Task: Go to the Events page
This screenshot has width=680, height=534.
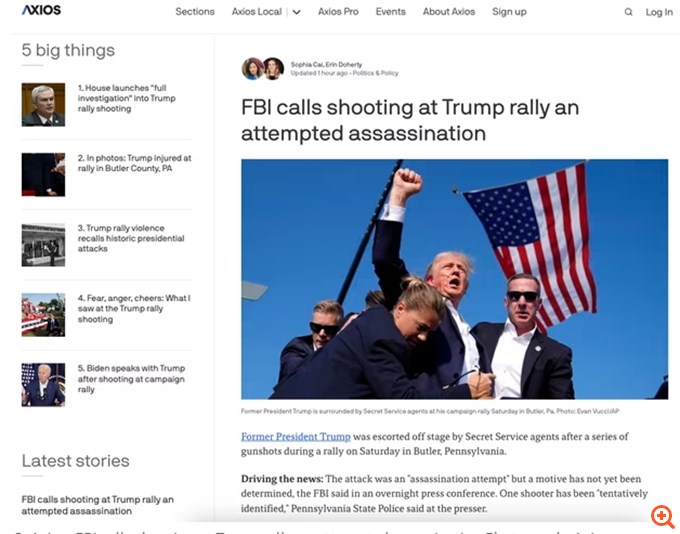Action: 391,12
